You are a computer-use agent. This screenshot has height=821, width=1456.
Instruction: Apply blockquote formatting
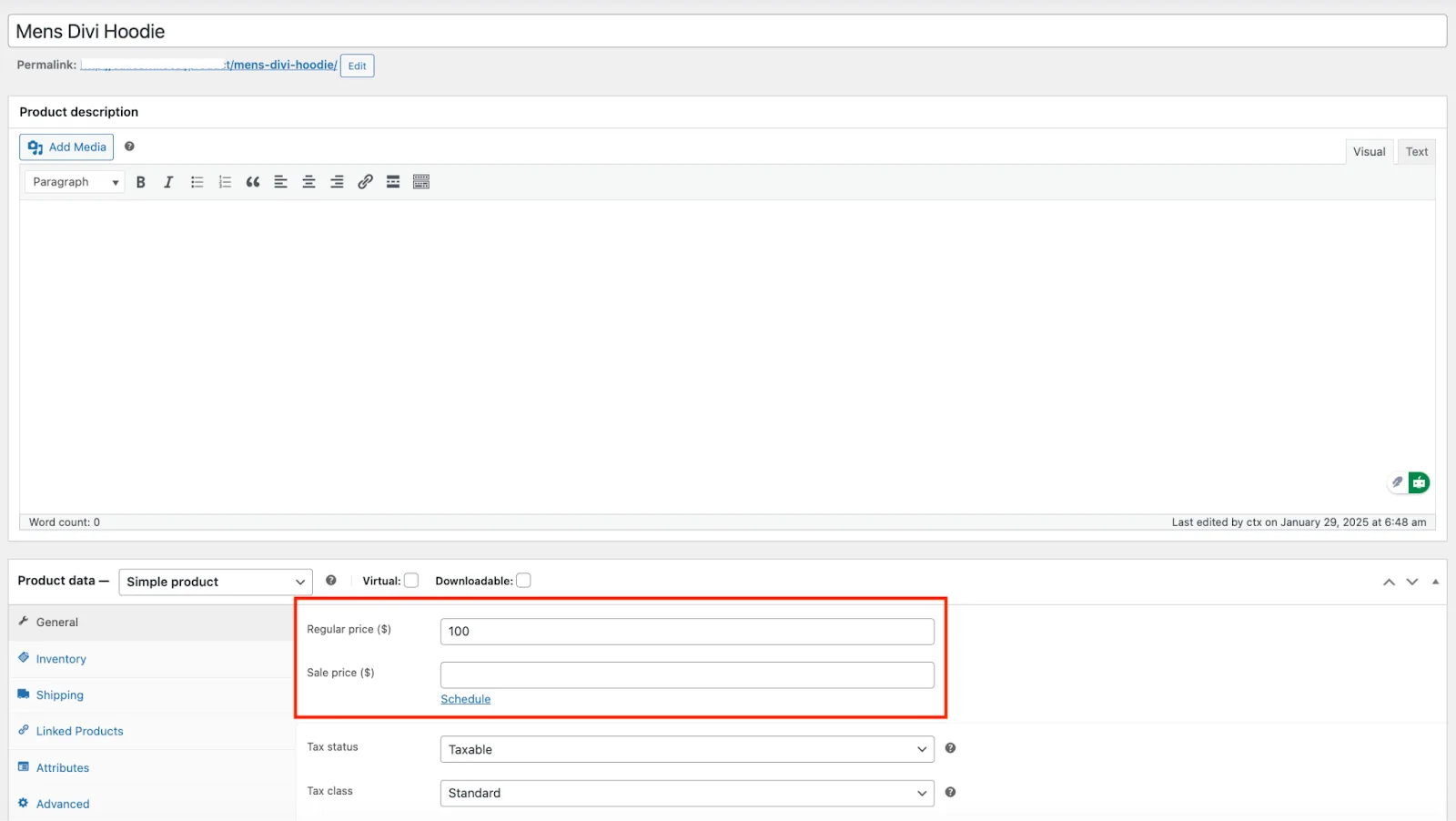click(253, 182)
